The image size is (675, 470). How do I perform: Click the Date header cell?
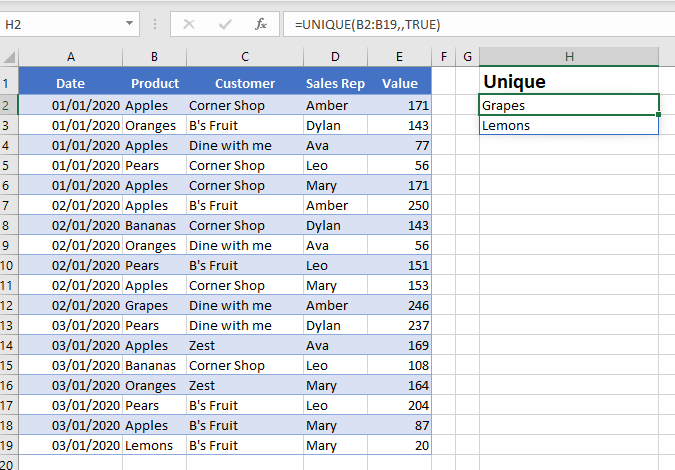coord(71,83)
